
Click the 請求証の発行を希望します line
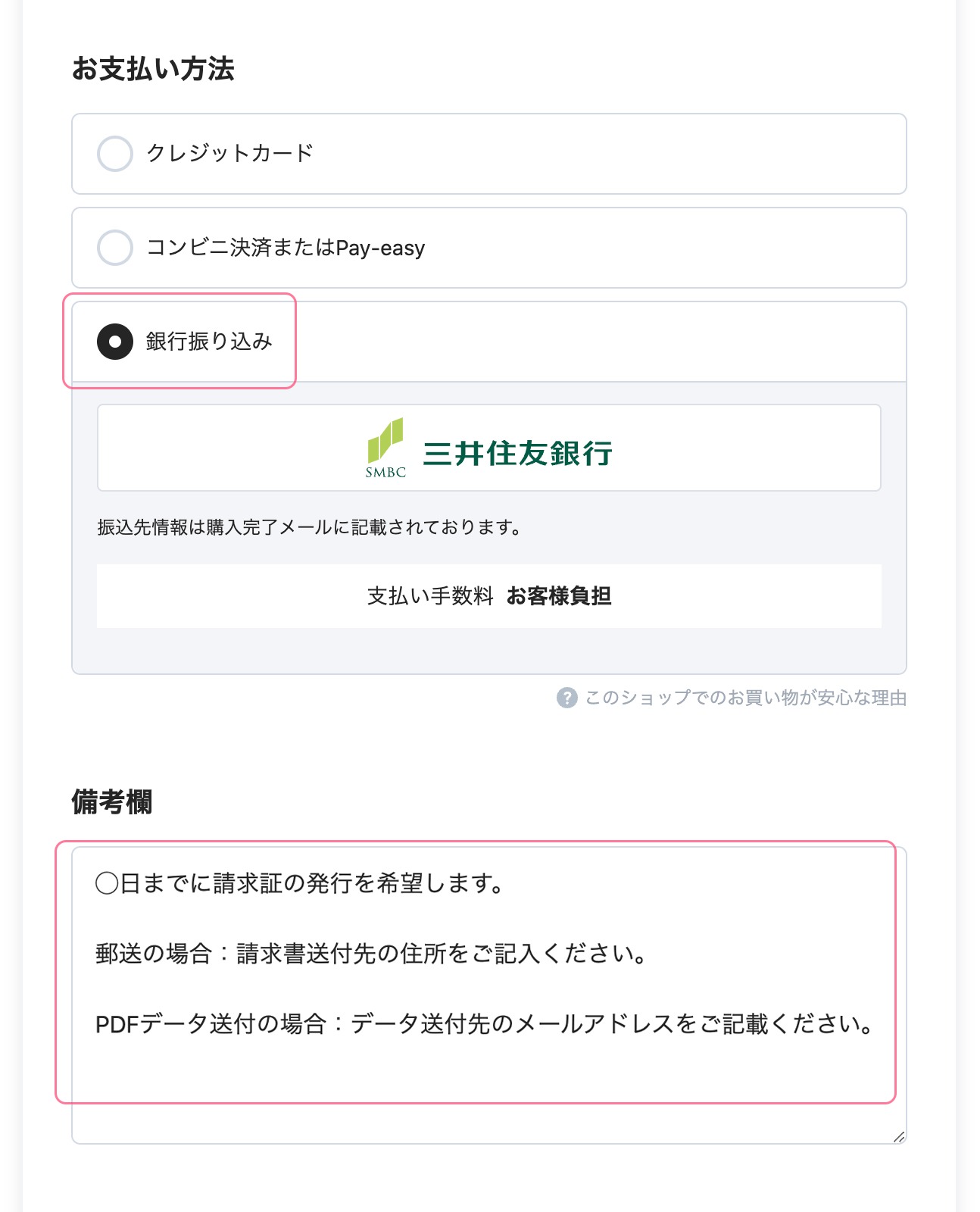(x=300, y=883)
